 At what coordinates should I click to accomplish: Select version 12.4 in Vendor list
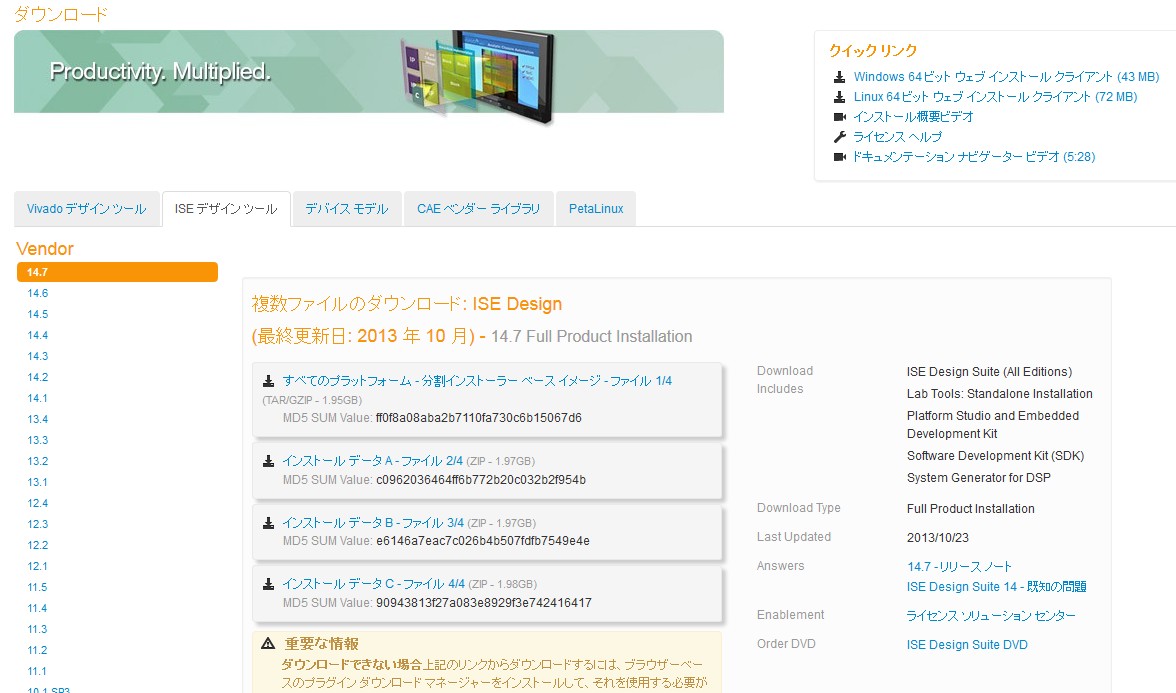coord(38,503)
